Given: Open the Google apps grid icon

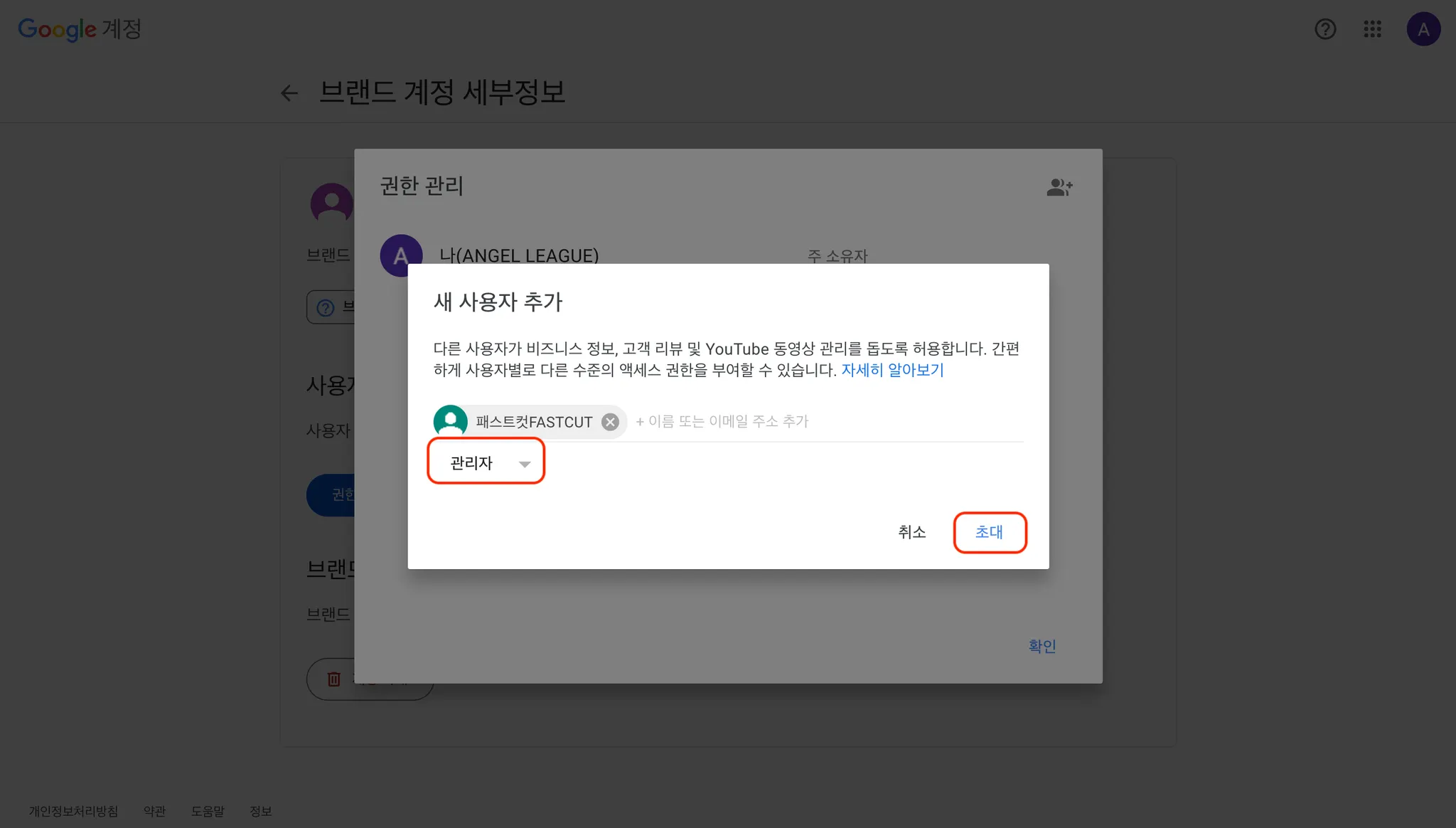Looking at the screenshot, I should (1372, 29).
